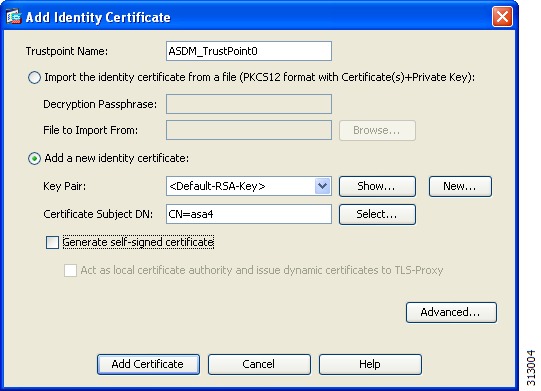Select Add a new identity certificate option
This screenshot has width=541, height=391.
pos(35,159)
